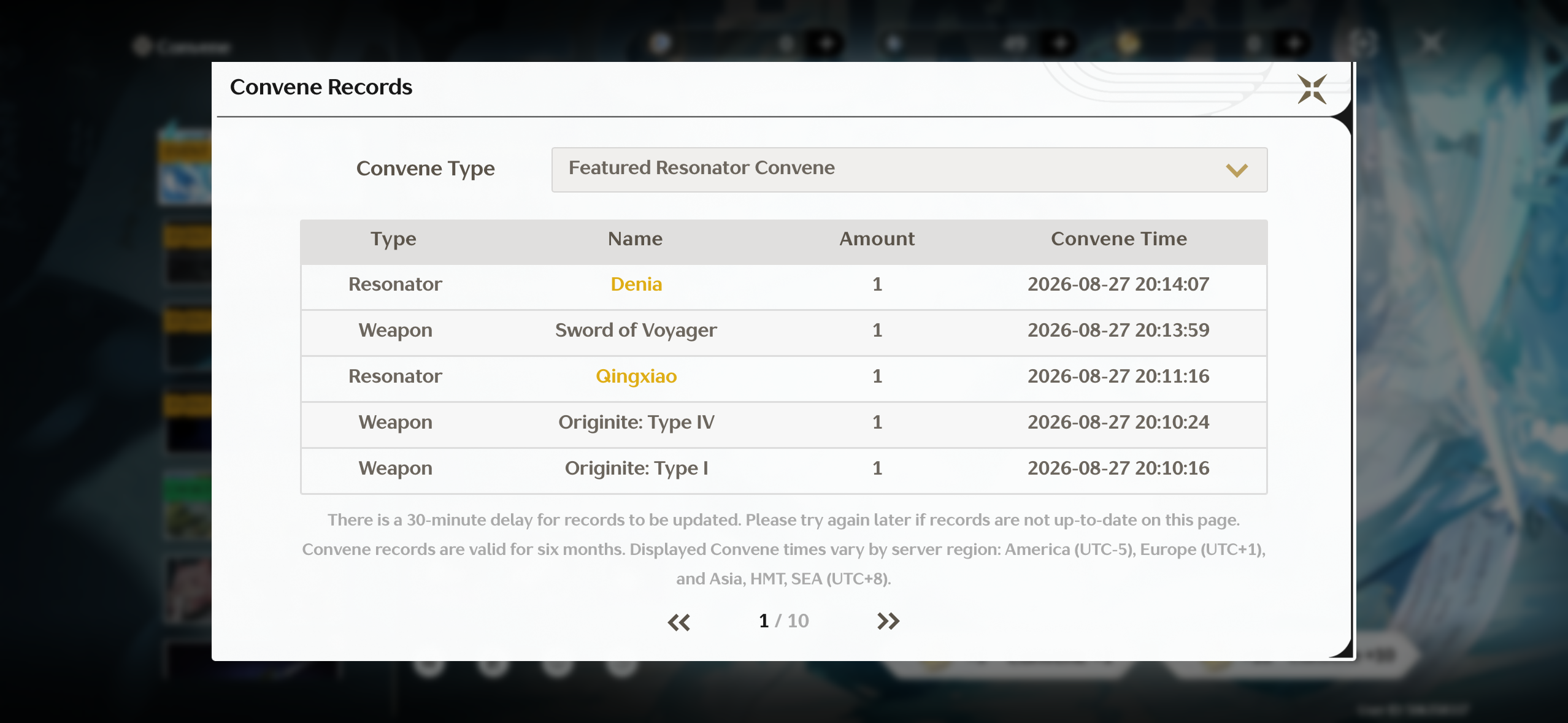Image resolution: width=1568 pixels, height=723 pixels.
Task: Click the amount value in Qingxiao's row
Action: pyautogui.click(x=877, y=376)
